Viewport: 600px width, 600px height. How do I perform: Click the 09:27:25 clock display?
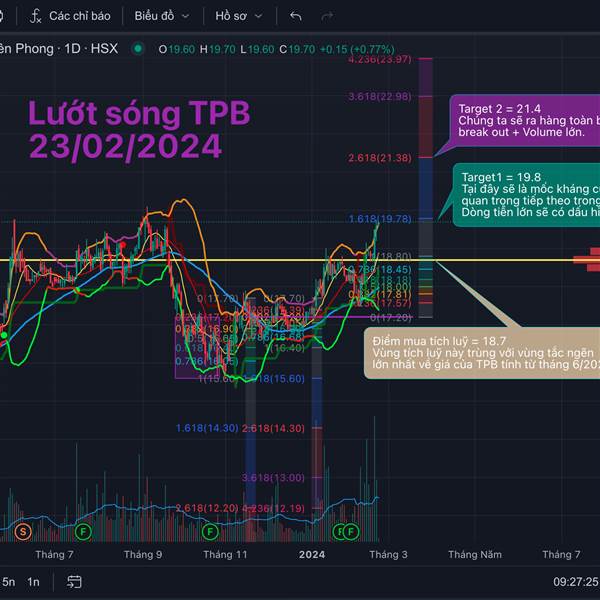[576, 582]
